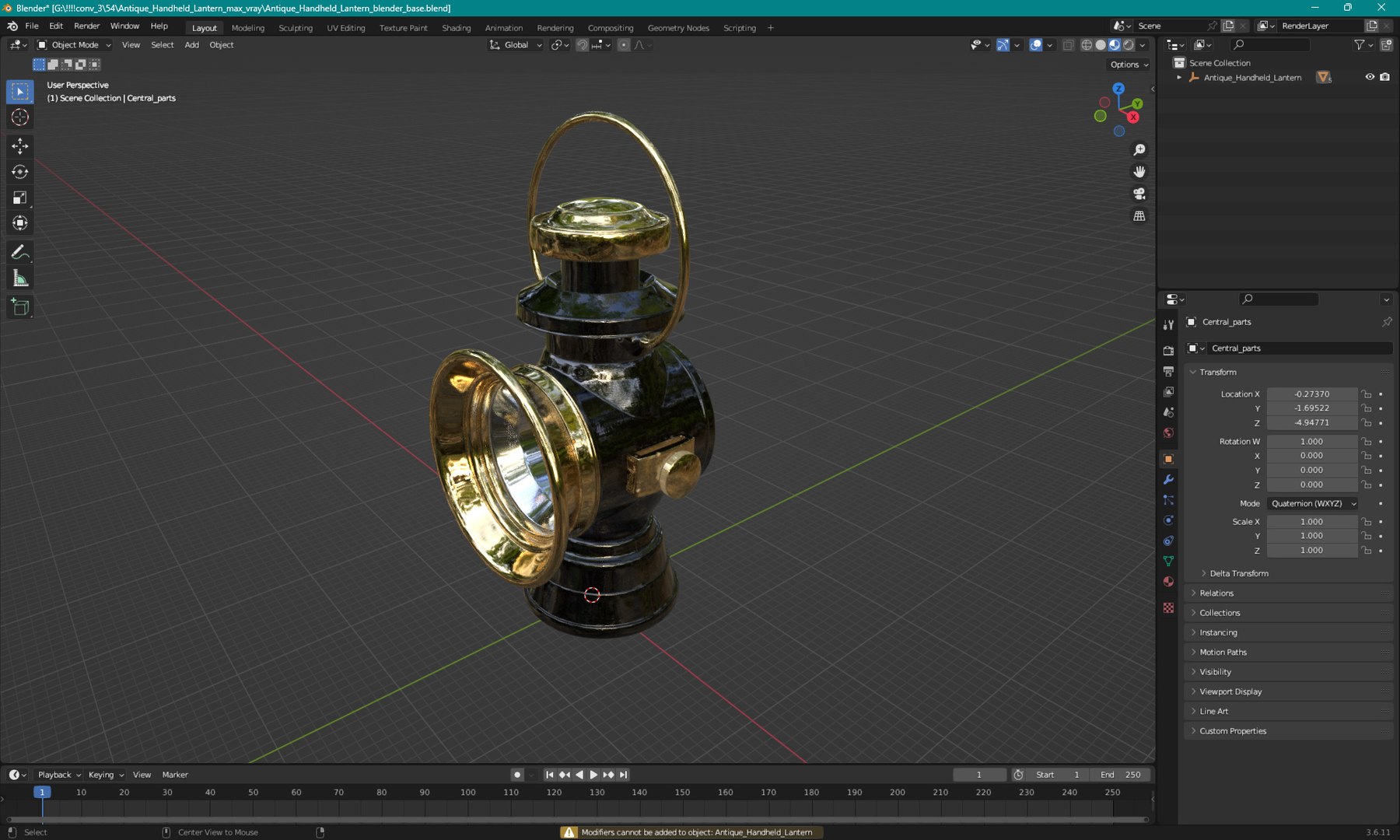
Task: Open the Material properties tab
Action: click(1168, 582)
